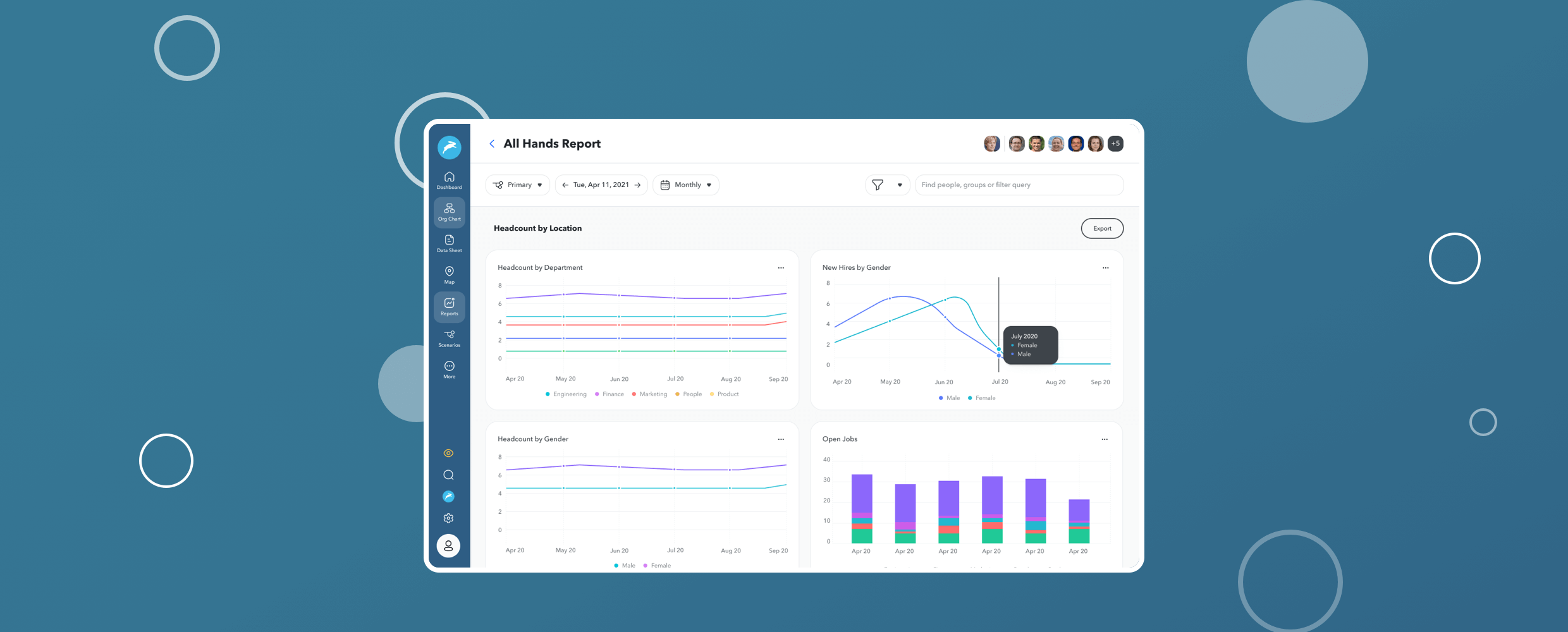Click the search magnifier icon in sidebar
1568x632 pixels.
(x=448, y=475)
